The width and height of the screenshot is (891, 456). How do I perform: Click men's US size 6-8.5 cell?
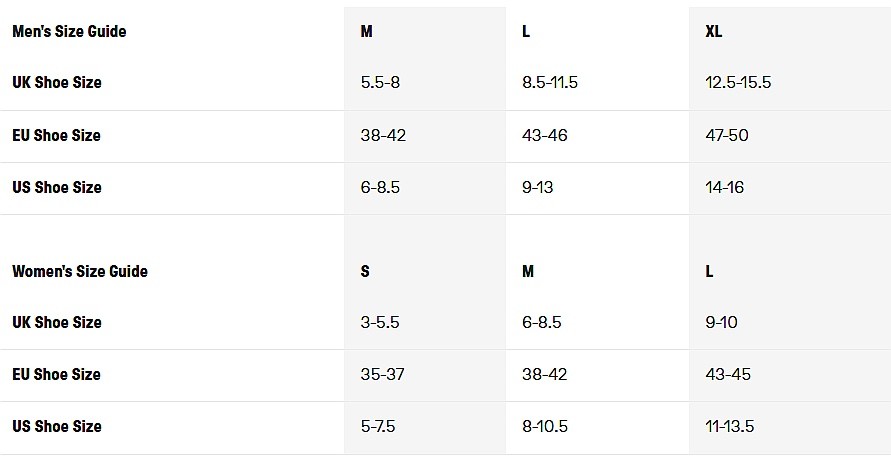pyautogui.click(x=380, y=187)
